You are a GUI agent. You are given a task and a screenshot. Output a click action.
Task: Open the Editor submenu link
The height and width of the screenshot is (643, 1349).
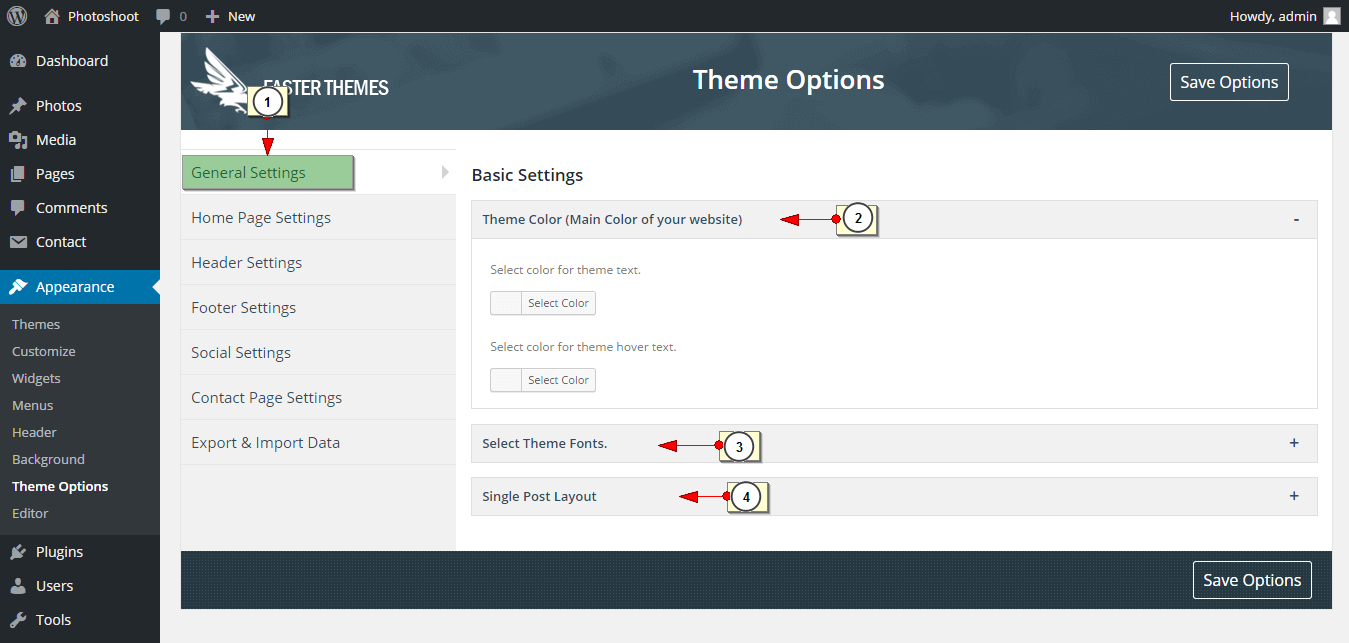tap(30, 513)
